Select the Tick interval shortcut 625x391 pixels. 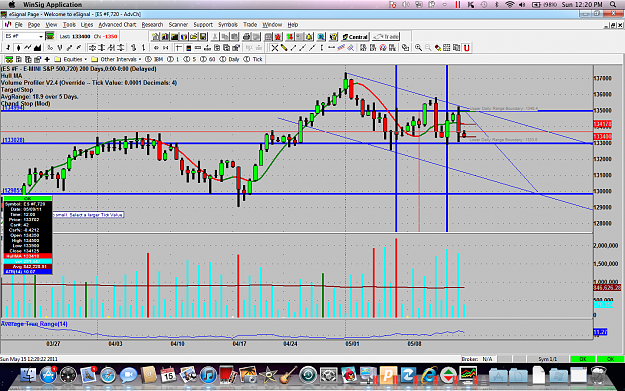click(253, 59)
